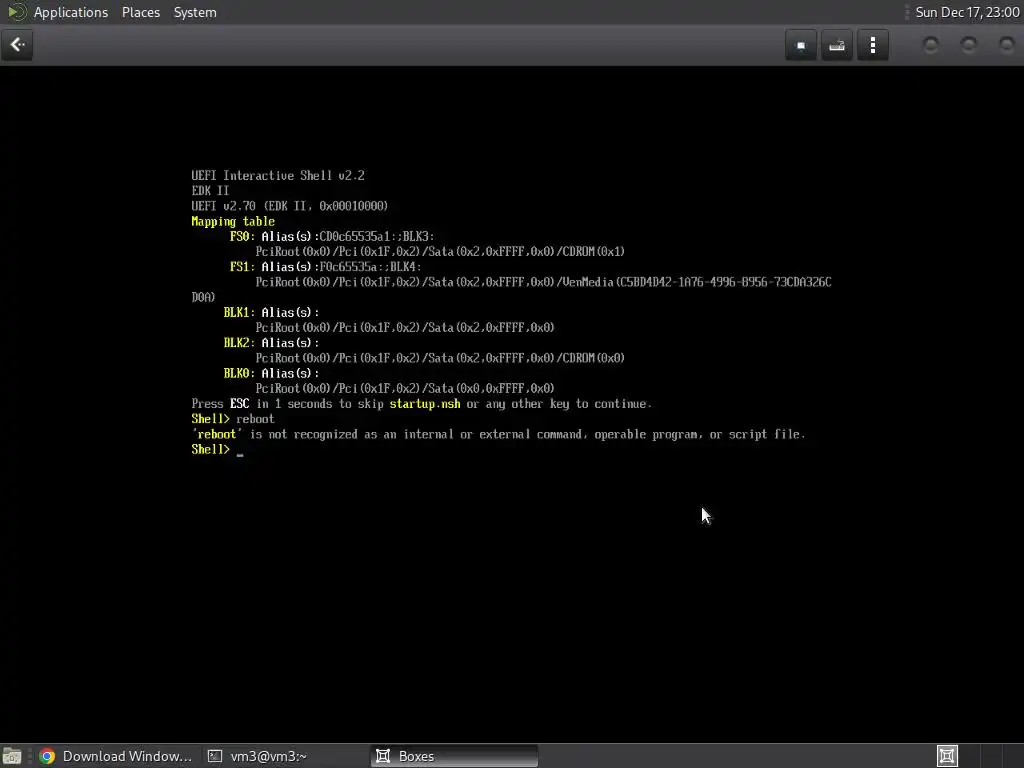Click the Shell> prompt cursor line
Viewport: 1024px width, 768px height.
pos(217,449)
